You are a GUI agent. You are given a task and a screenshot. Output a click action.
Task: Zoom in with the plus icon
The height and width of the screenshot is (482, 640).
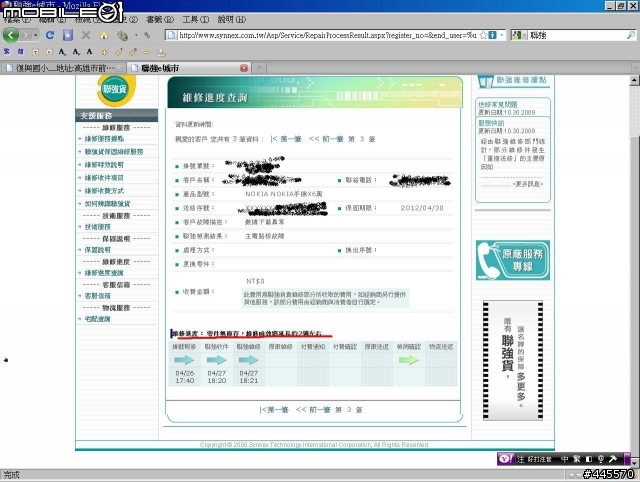[x=104, y=52]
